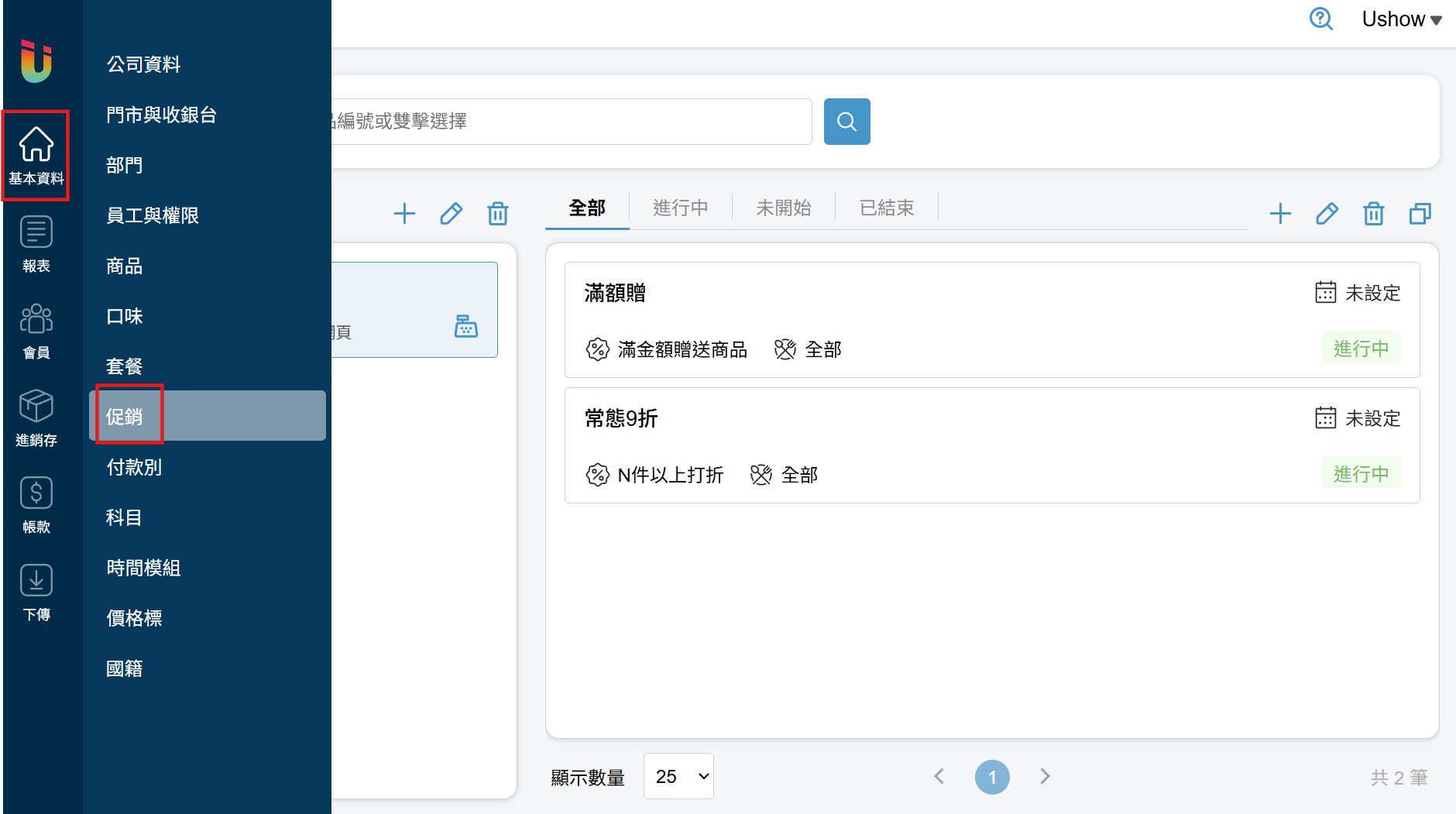Click 未設定 date text on 滿額贈
The width and height of the screenshot is (1456, 814).
[x=1373, y=293]
